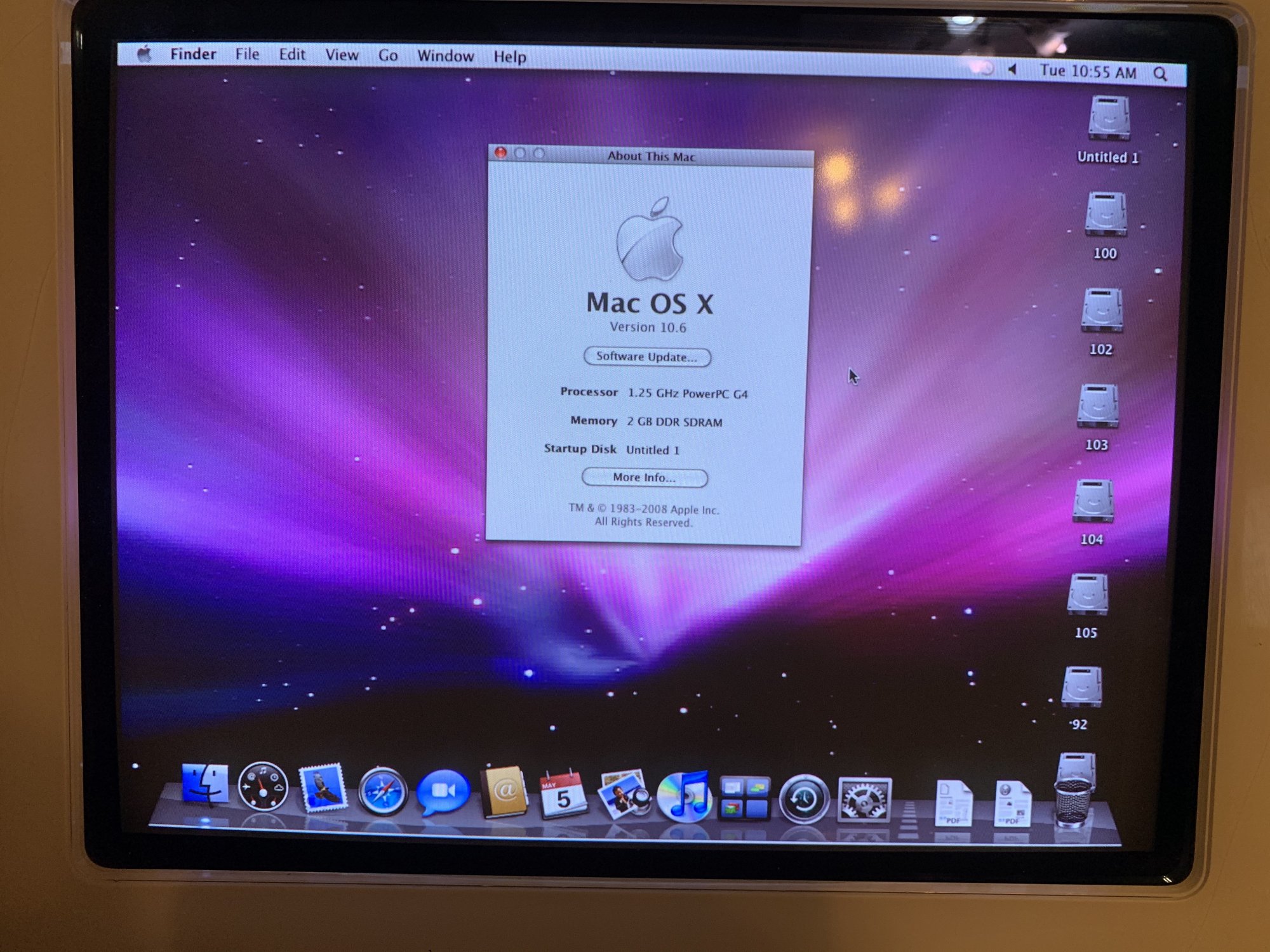
Task: Minimize the About This Mac window
Action: (520, 154)
